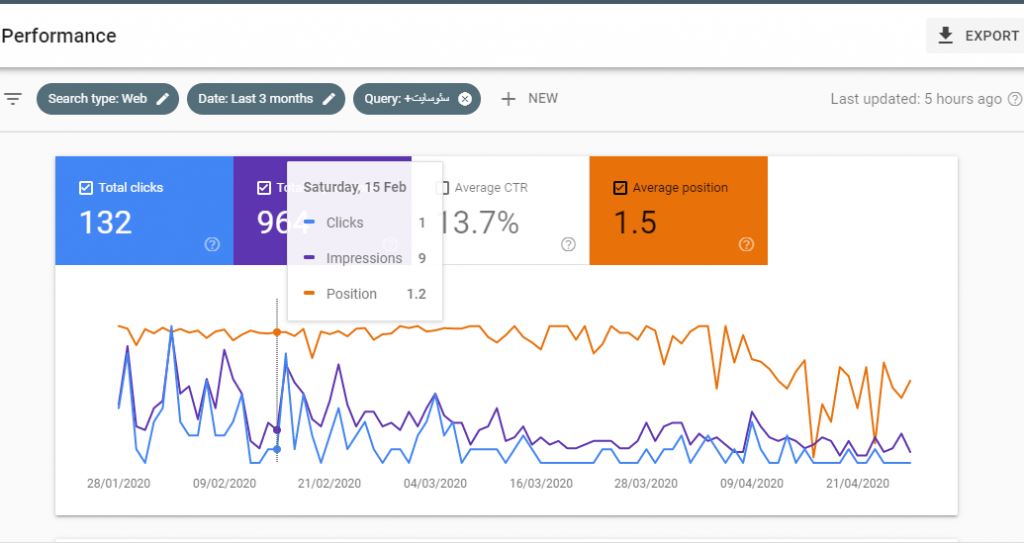Image resolution: width=1024 pixels, height=543 pixels.
Task: Open help icon beside Last updated
Action: pyautogui.click(x=1015, y=99)
